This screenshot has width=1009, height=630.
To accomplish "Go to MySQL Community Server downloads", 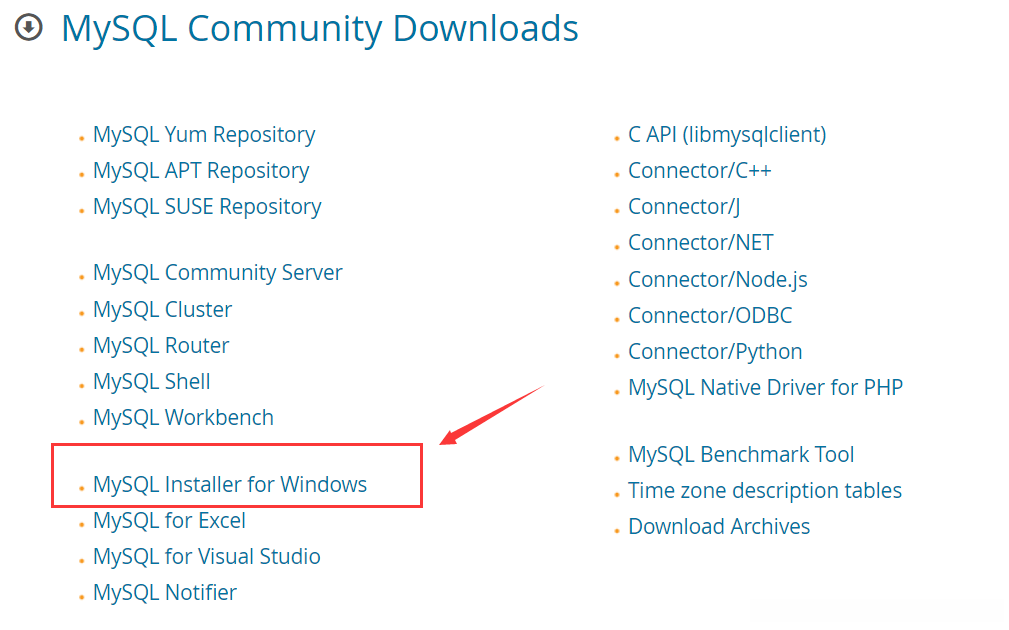I will pyautogui.click(x=218, y=273).
